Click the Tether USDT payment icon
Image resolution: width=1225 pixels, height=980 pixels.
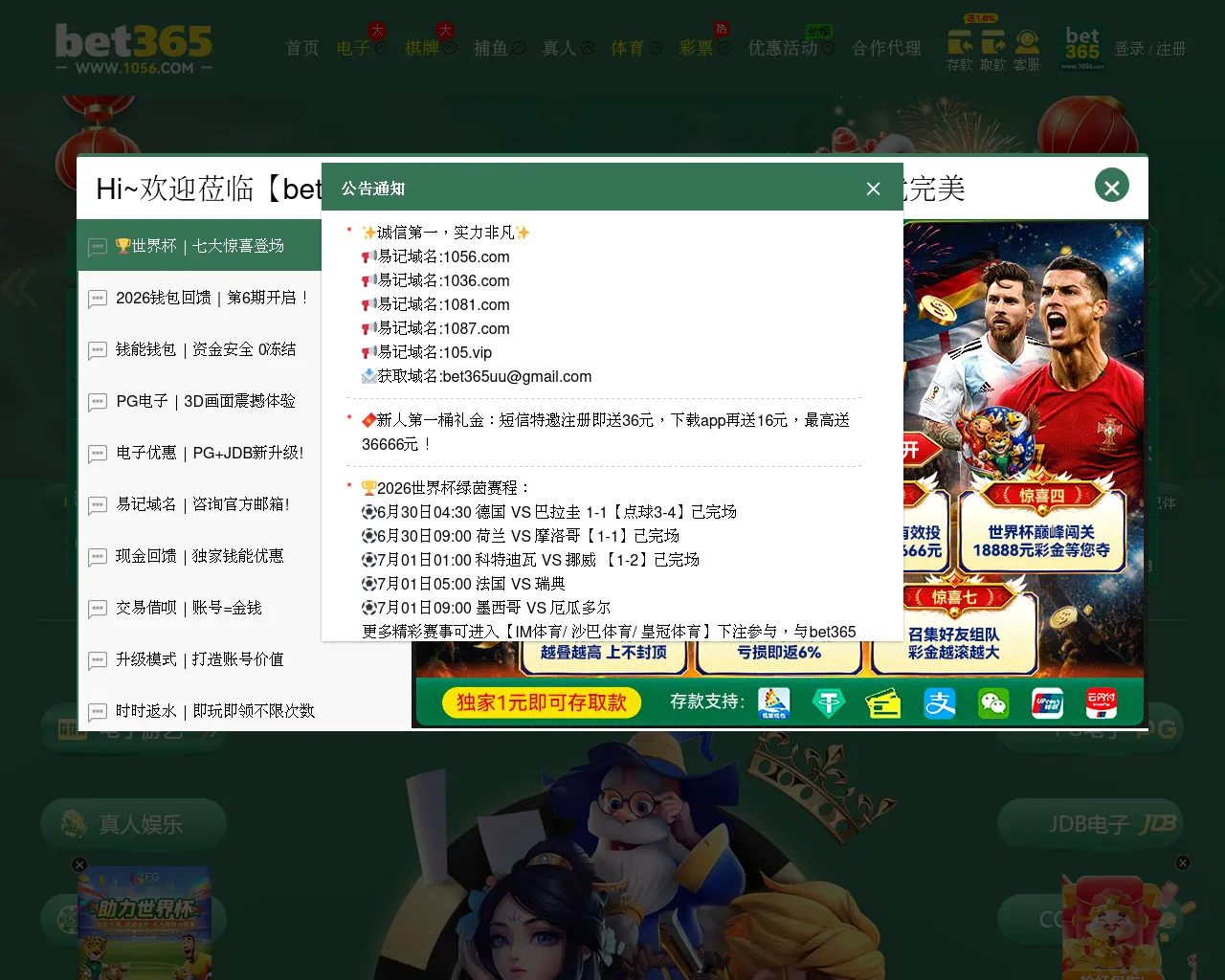coord(828,703)
